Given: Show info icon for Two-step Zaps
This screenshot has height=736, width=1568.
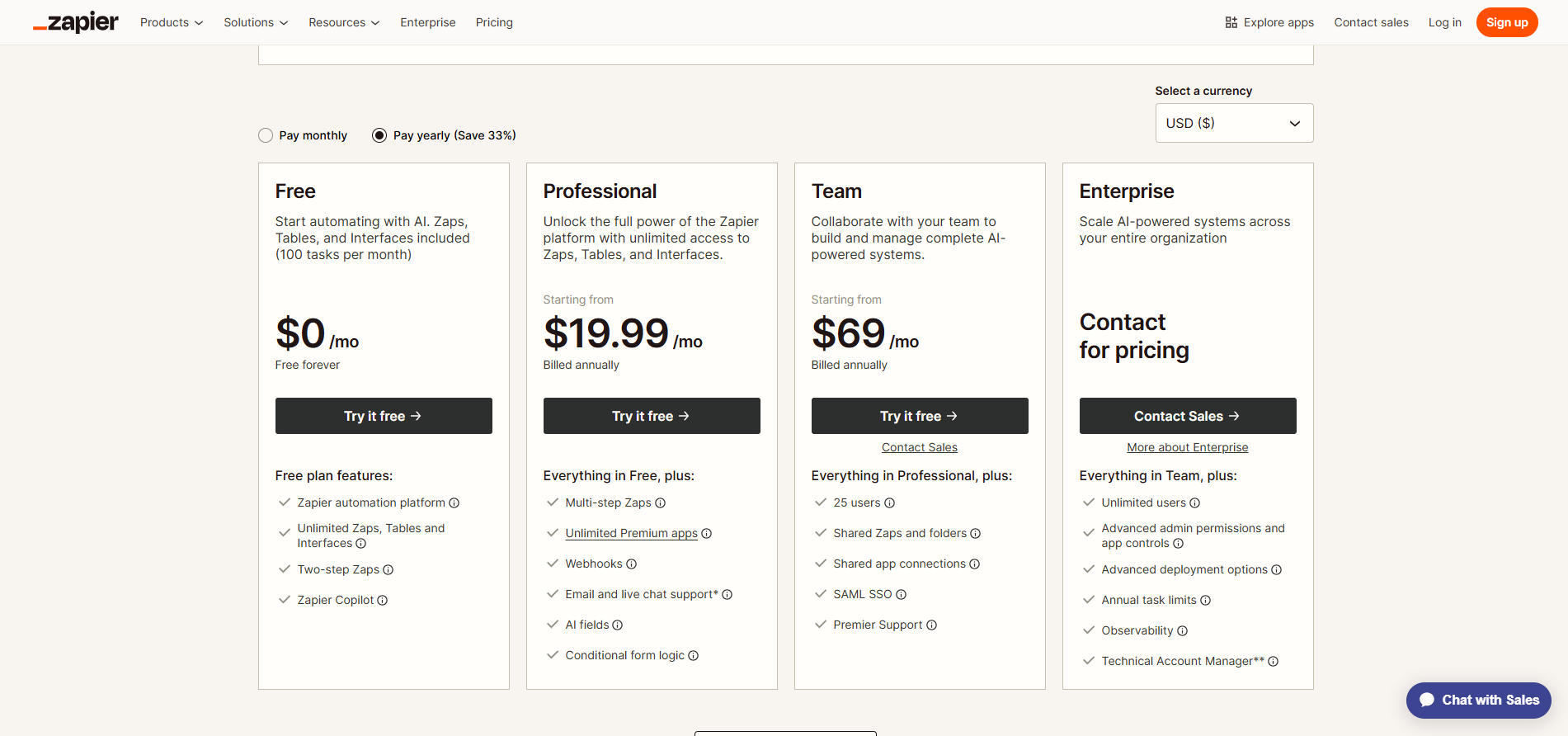Looking at the screenshot, I should 388,569.
